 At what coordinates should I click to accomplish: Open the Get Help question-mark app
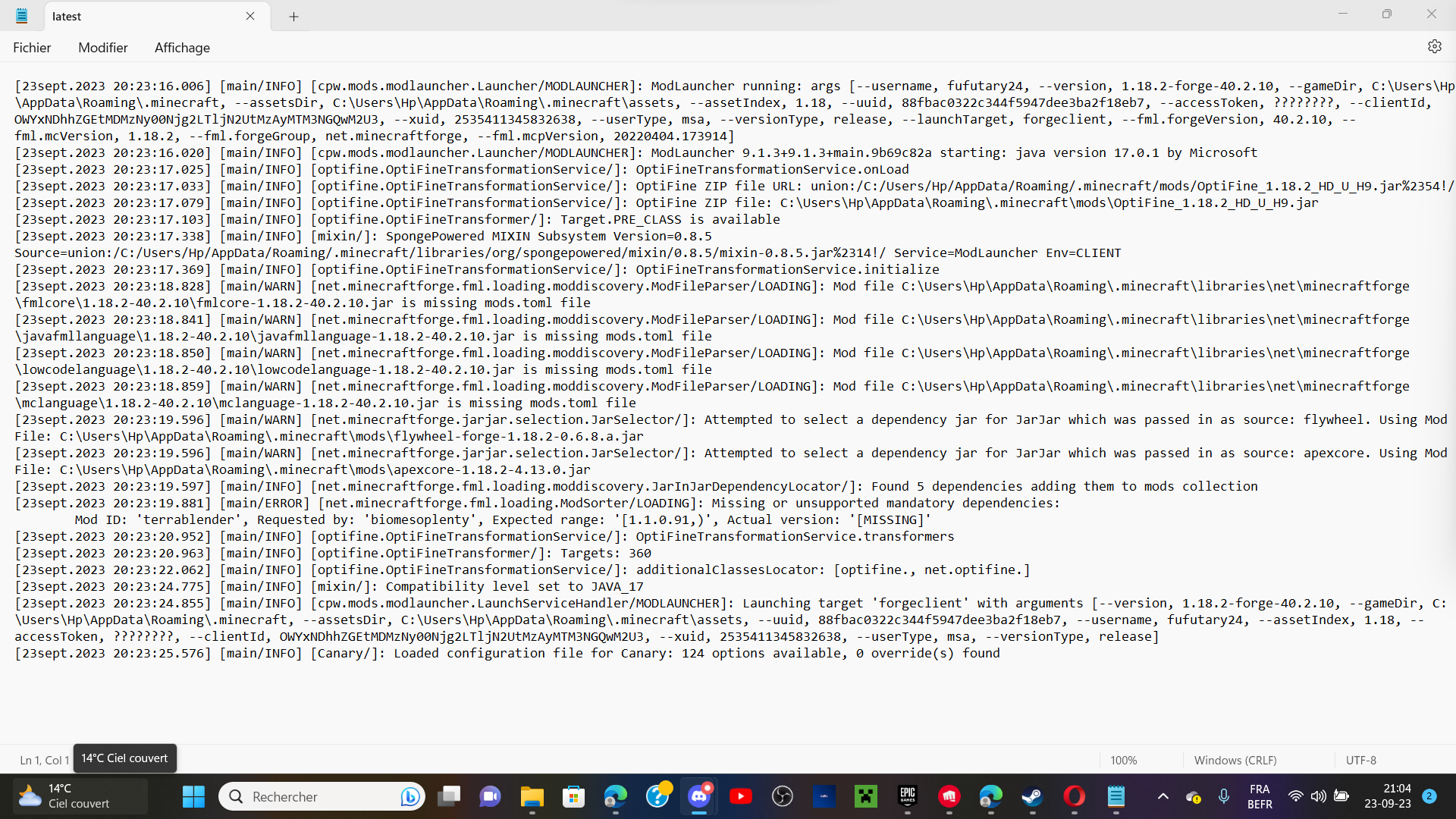click(x=657, y=796)
